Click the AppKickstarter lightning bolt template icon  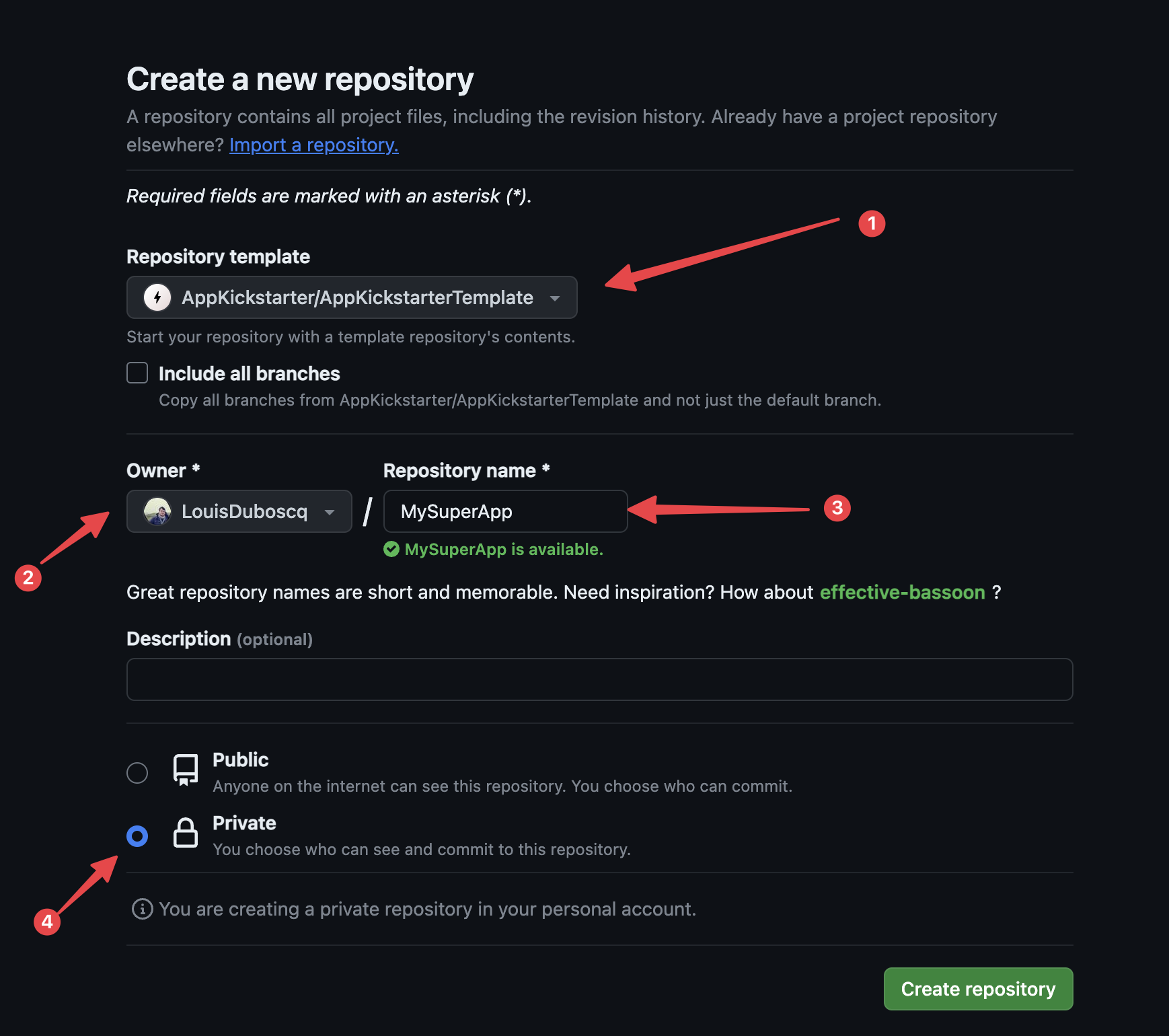(x=157, y=297)
